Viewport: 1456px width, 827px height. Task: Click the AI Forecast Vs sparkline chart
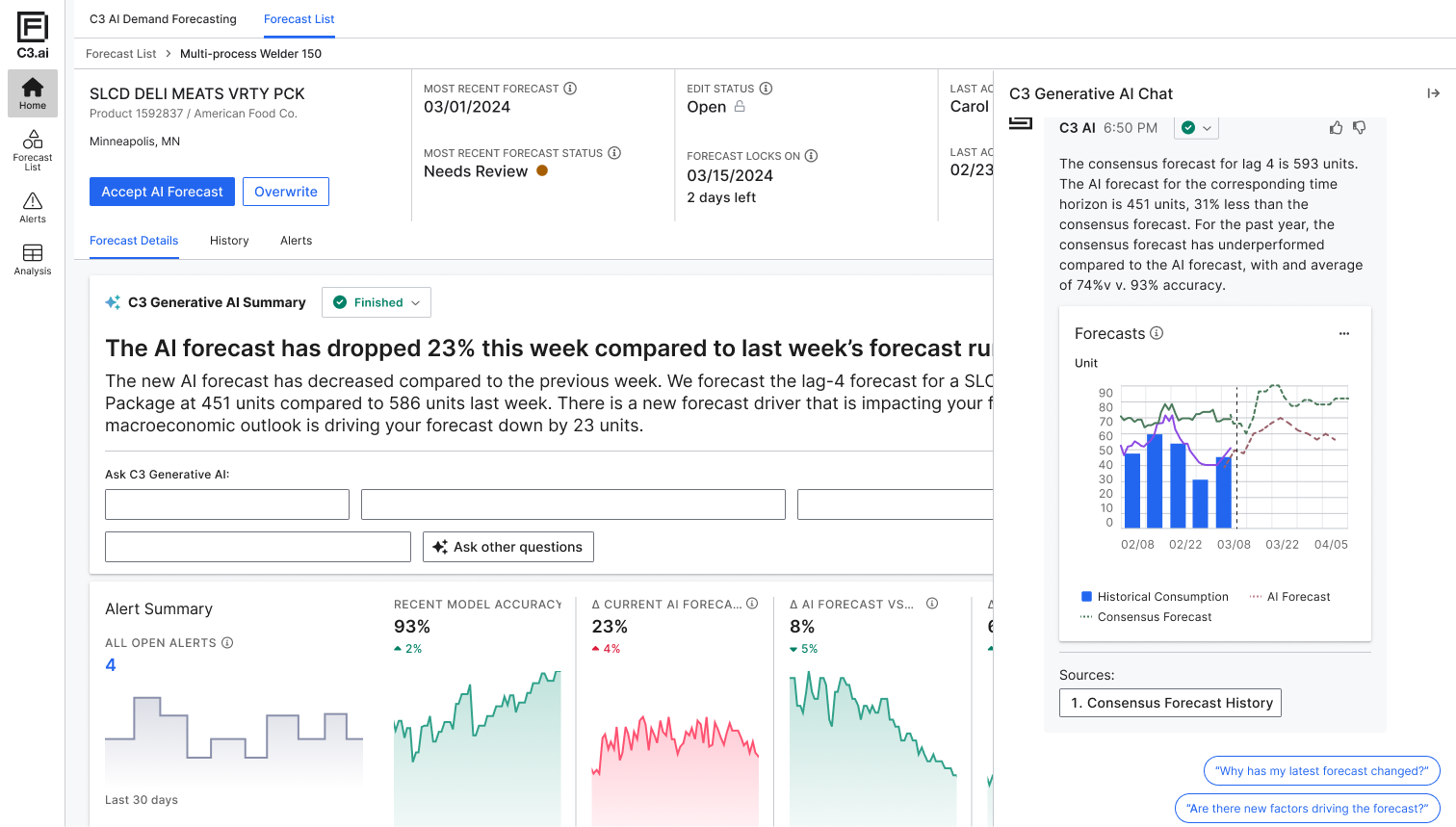pyautogui.click(x=873, y=748)
